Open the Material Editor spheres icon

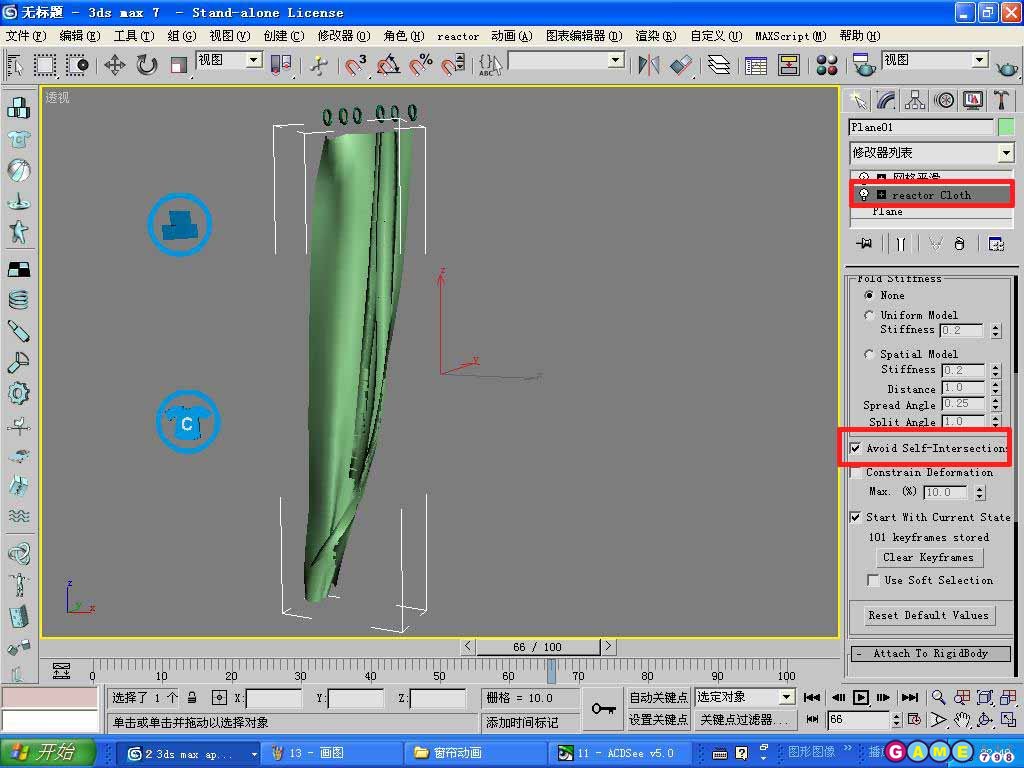(x=827, y=65)
